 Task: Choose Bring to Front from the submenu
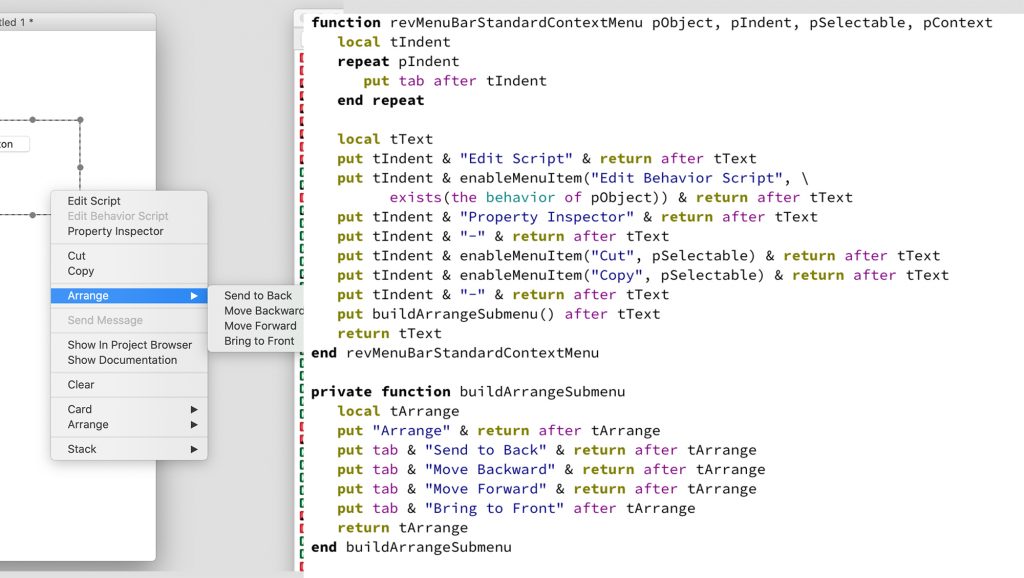(259, 341)
